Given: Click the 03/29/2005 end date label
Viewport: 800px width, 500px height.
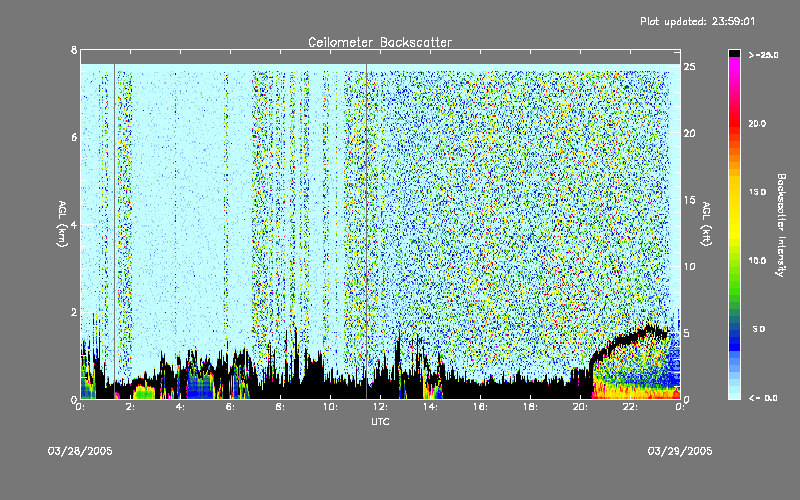Looking at the screenshot, I should pos(680,451).
